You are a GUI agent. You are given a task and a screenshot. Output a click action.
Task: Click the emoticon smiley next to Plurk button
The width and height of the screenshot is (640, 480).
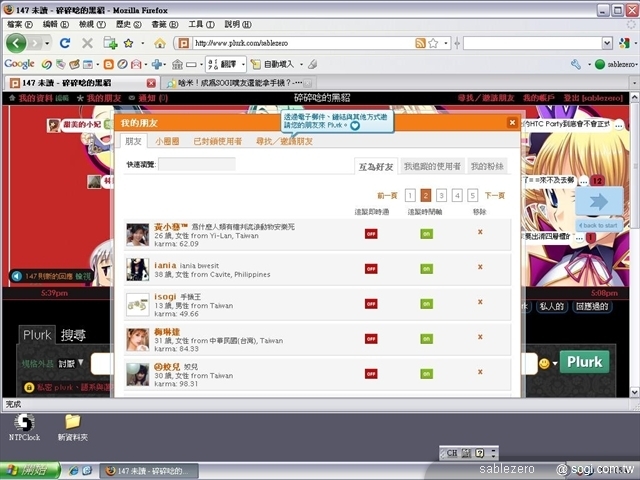pos(545,363)
